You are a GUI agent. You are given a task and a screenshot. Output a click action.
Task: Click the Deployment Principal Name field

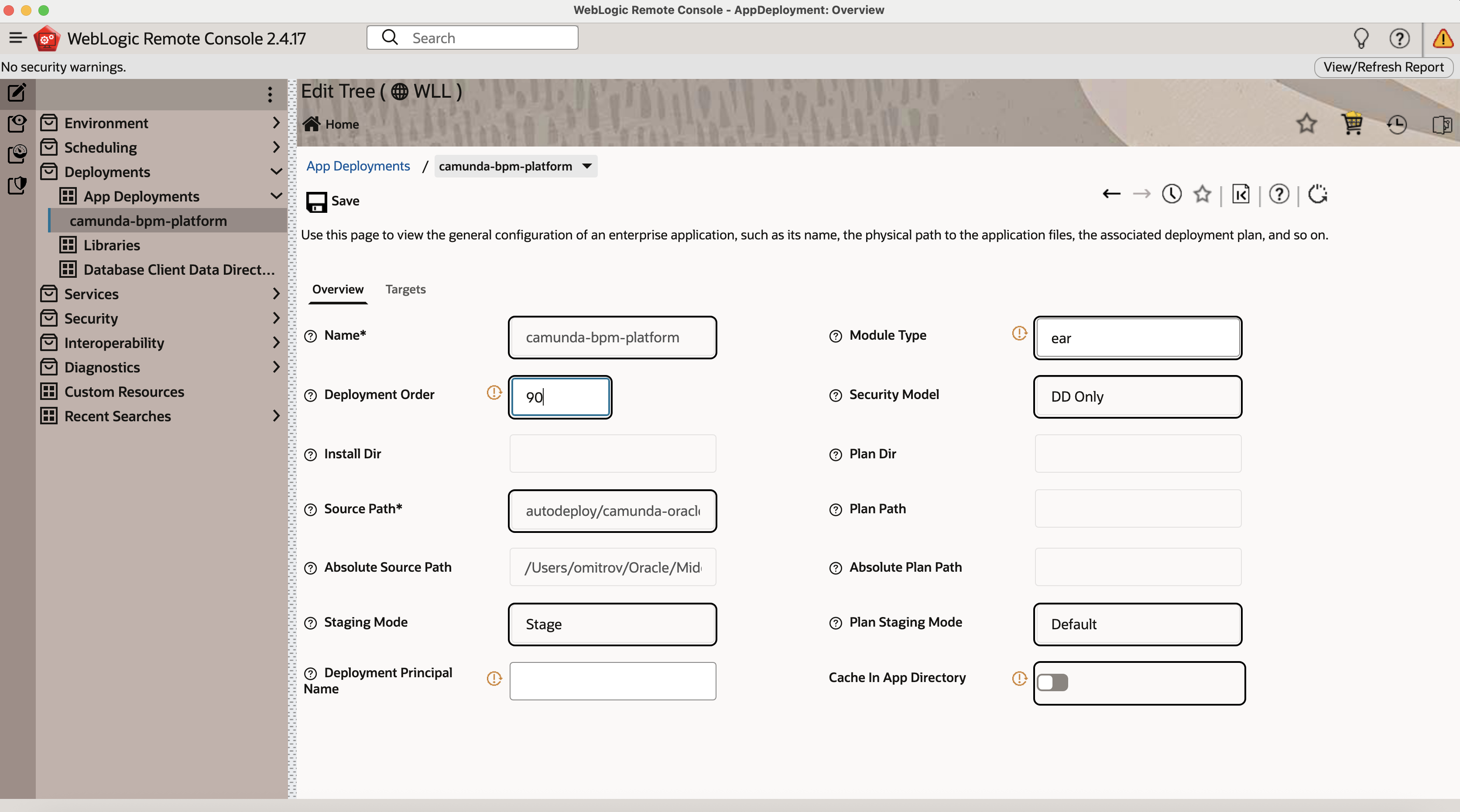click(612, 681)
